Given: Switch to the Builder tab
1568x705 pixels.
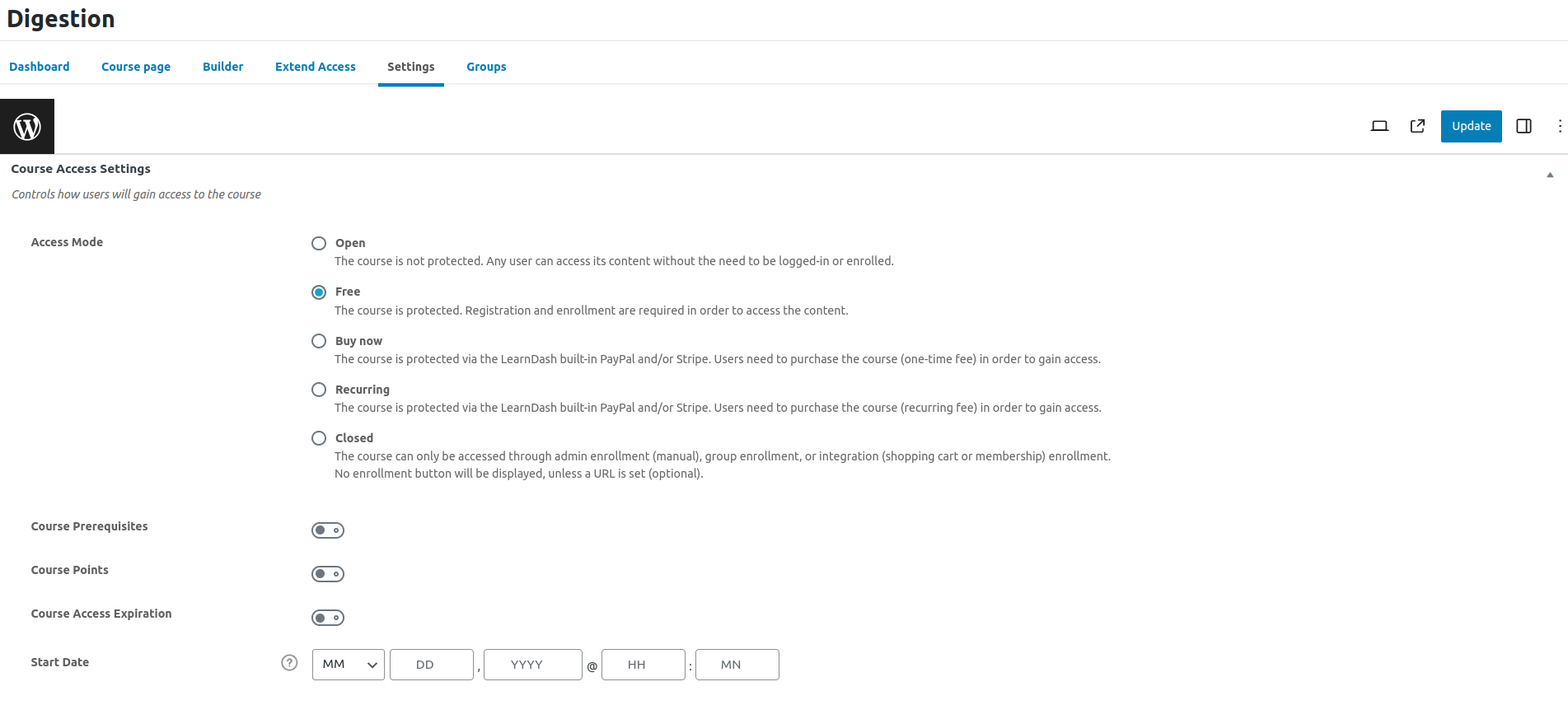Looking at the screenshot, I should click(222, 67).
